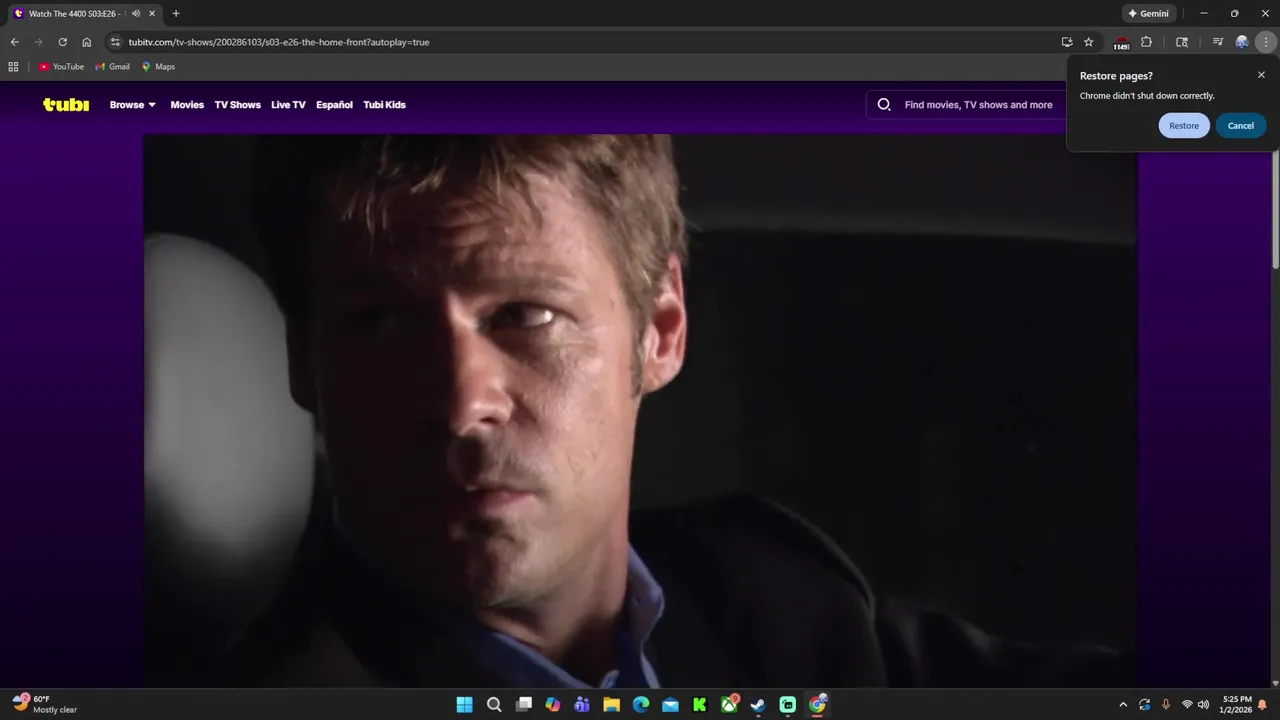Image resolution: width=1280 pixels, height=720 pixels.
Task: Launch Microsoft Edge from taskbar
Action: 641,704
